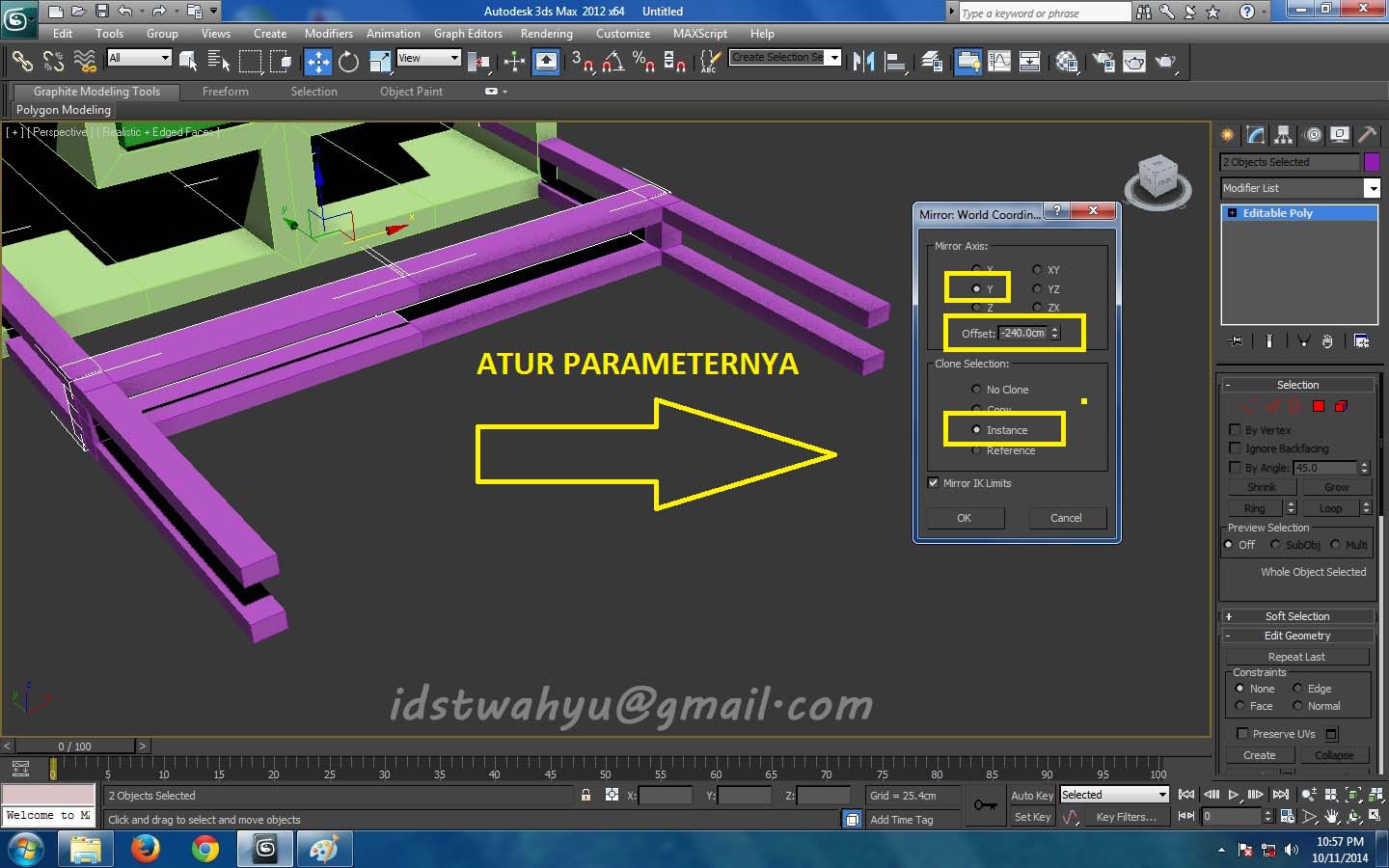Image resolution: width=1389 pixels, height=868 pixels.
Task: Select the Select and Link tool
Action: pos(21,62)
